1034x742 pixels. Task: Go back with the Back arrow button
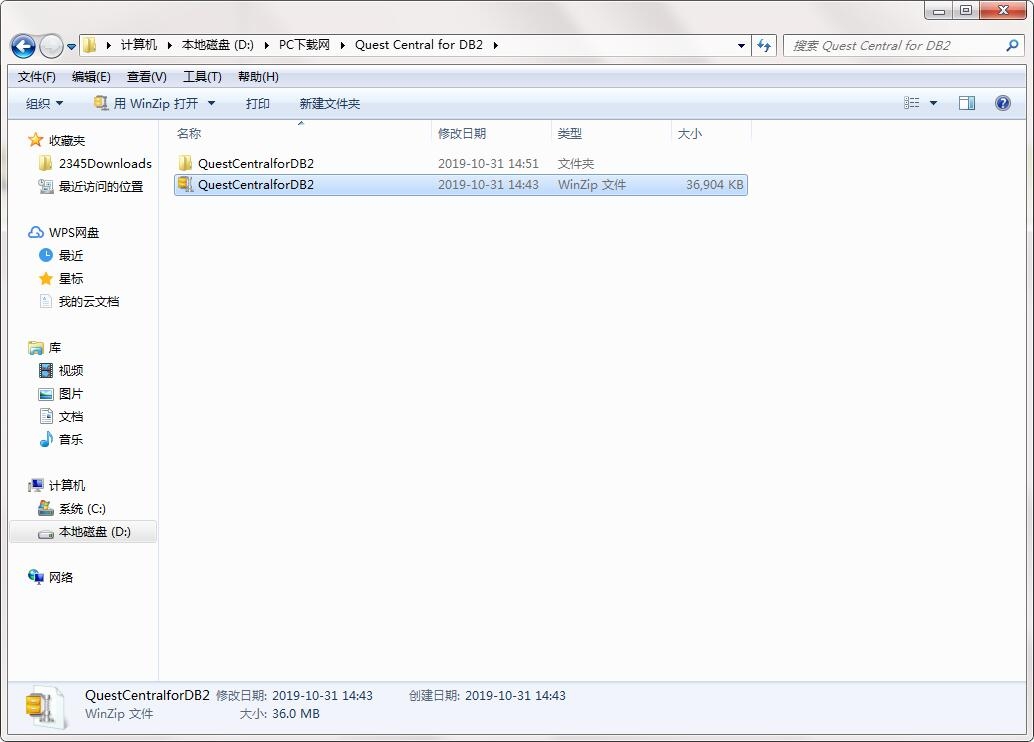23,46
